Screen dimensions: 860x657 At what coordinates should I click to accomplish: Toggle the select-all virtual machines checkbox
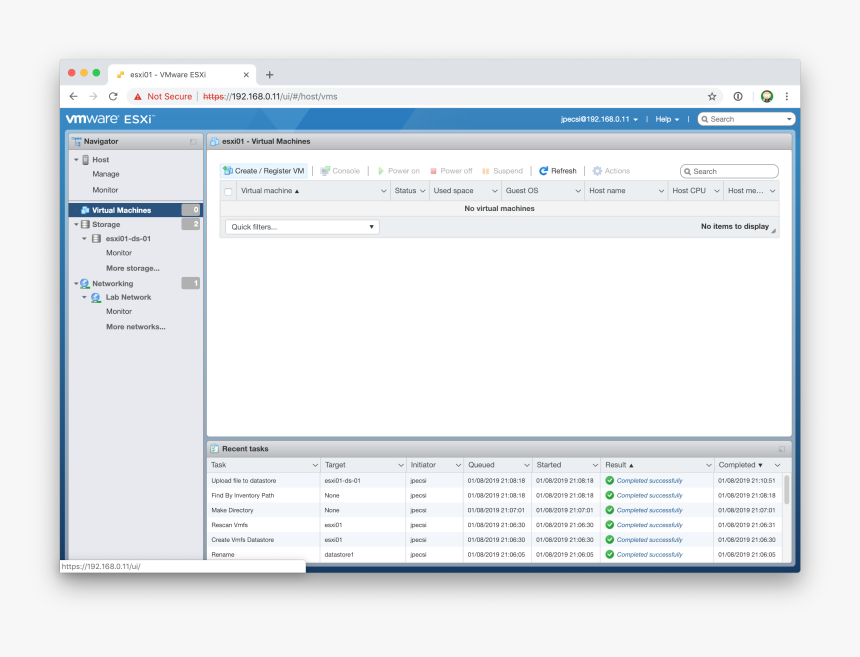tap(228, 191)
